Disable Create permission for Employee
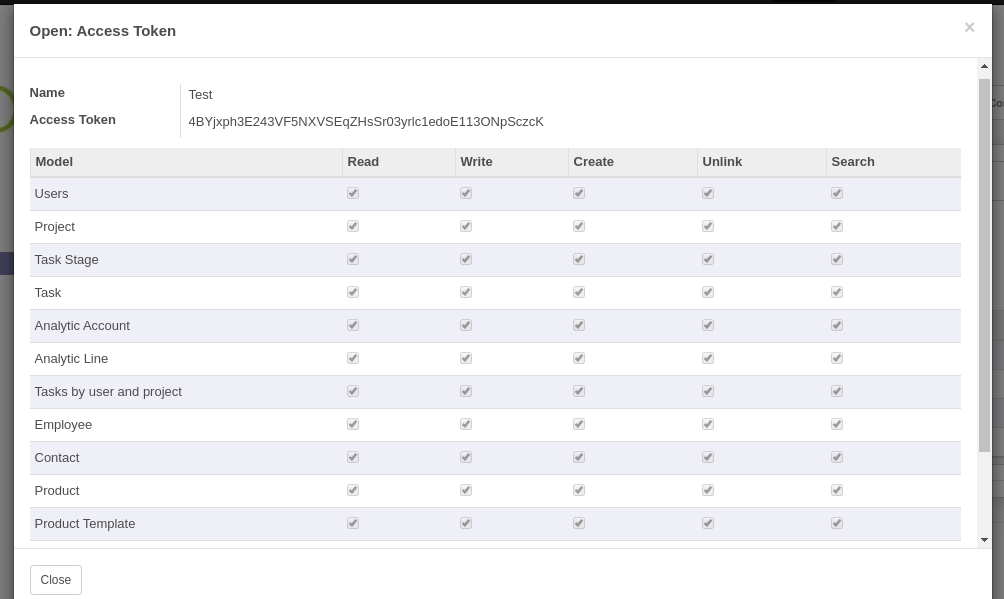The width and height of the screenshot is (1004, 599). coord(578,423)
